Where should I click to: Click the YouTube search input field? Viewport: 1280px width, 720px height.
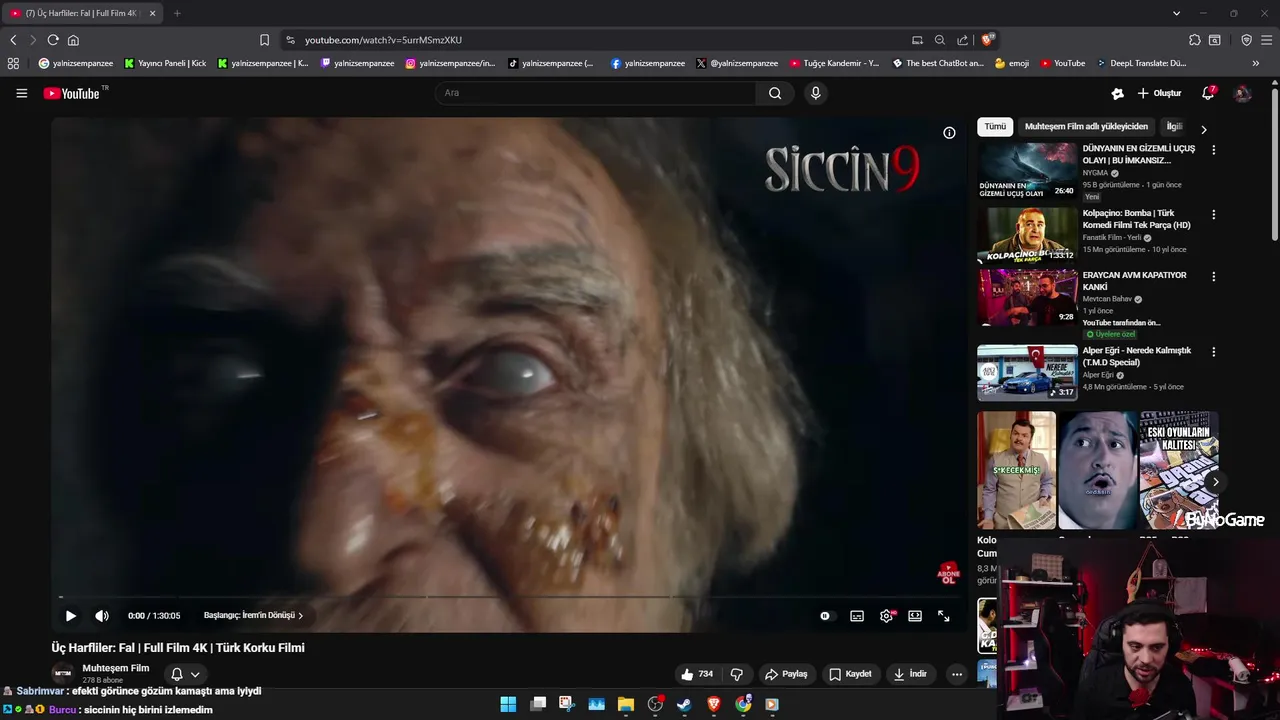tap(595, 93)
